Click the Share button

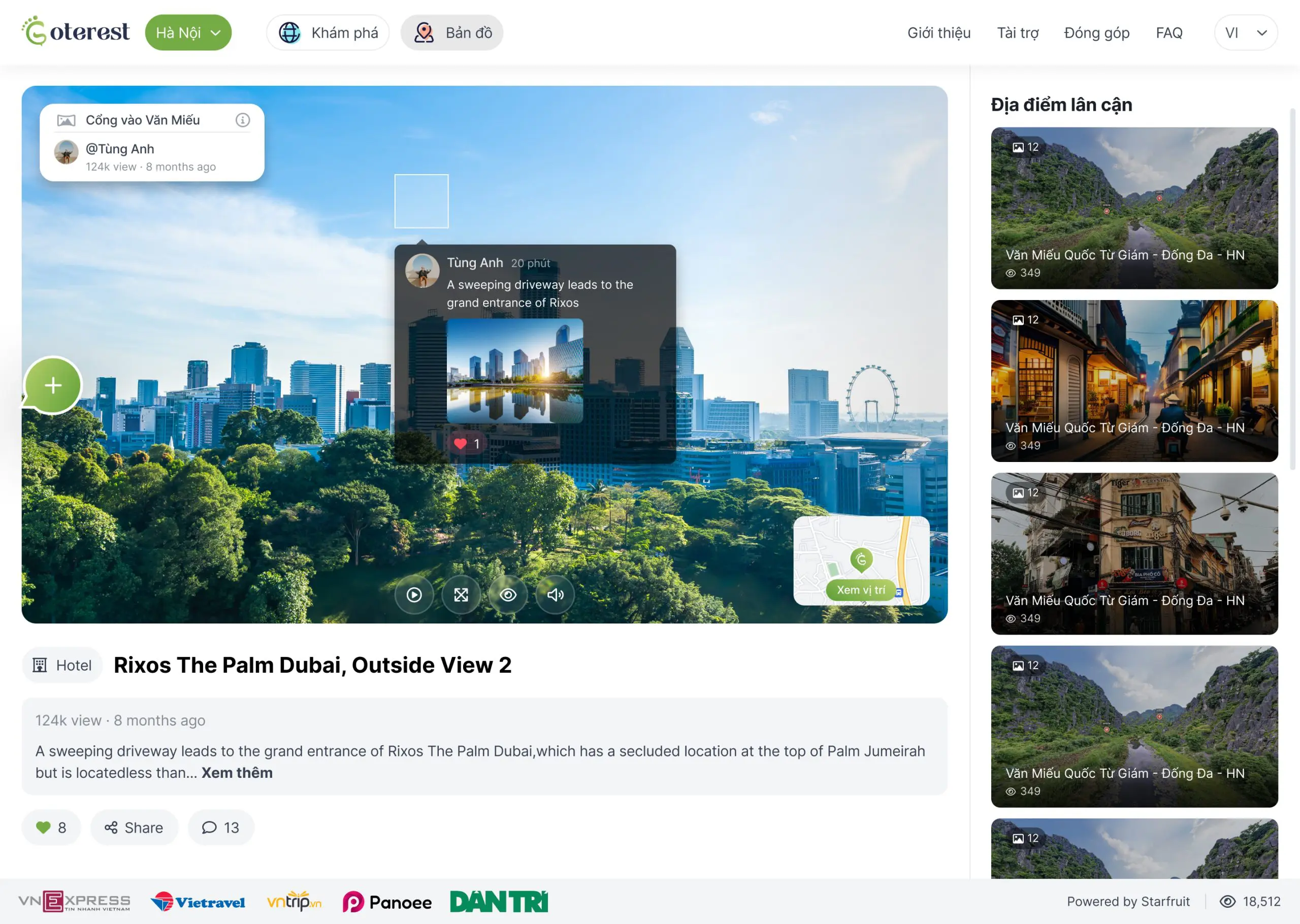click(134, 827)
